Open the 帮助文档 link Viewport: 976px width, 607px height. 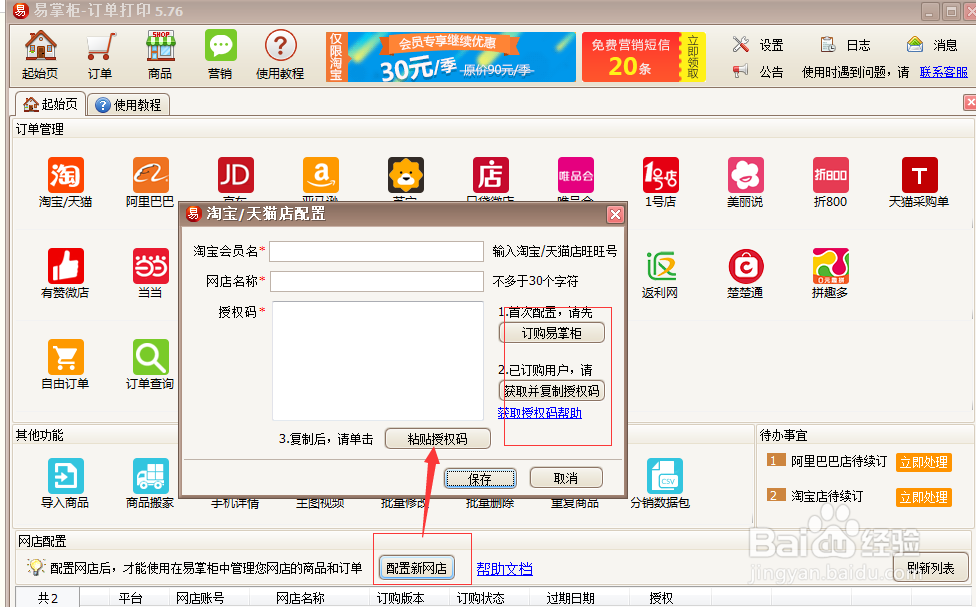click(505, 568)
